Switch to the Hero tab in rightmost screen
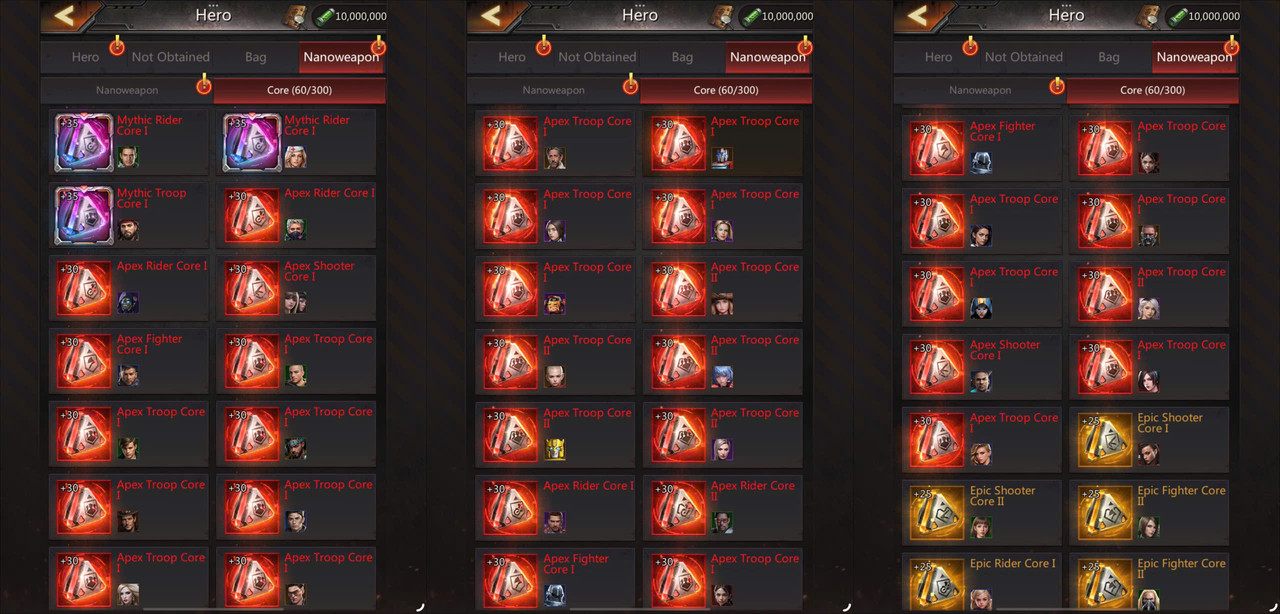Image resolution: width=1280 pixels, height=614 pixels. (938, 57)
